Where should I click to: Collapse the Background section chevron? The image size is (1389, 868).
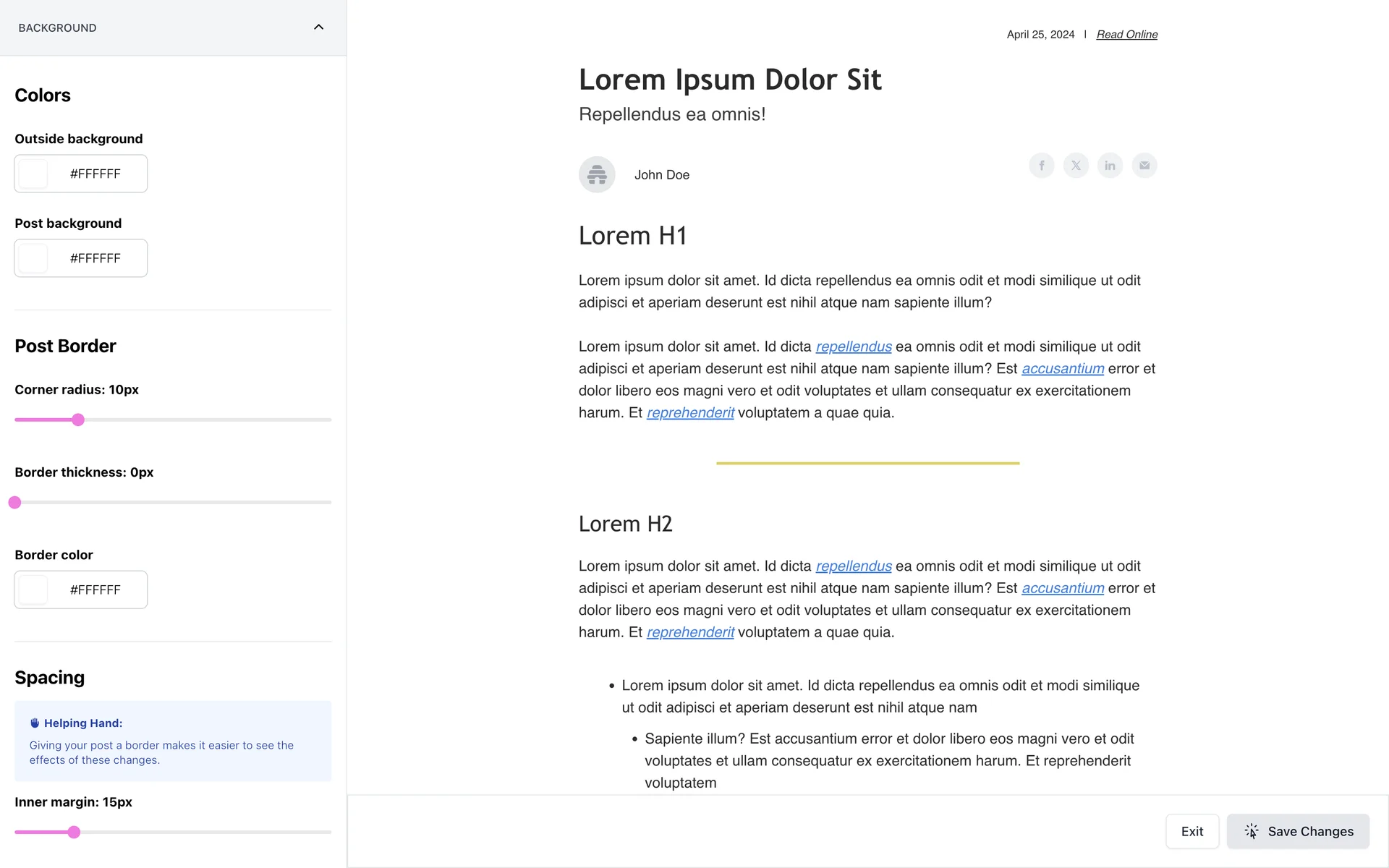(x=318, y=27)
